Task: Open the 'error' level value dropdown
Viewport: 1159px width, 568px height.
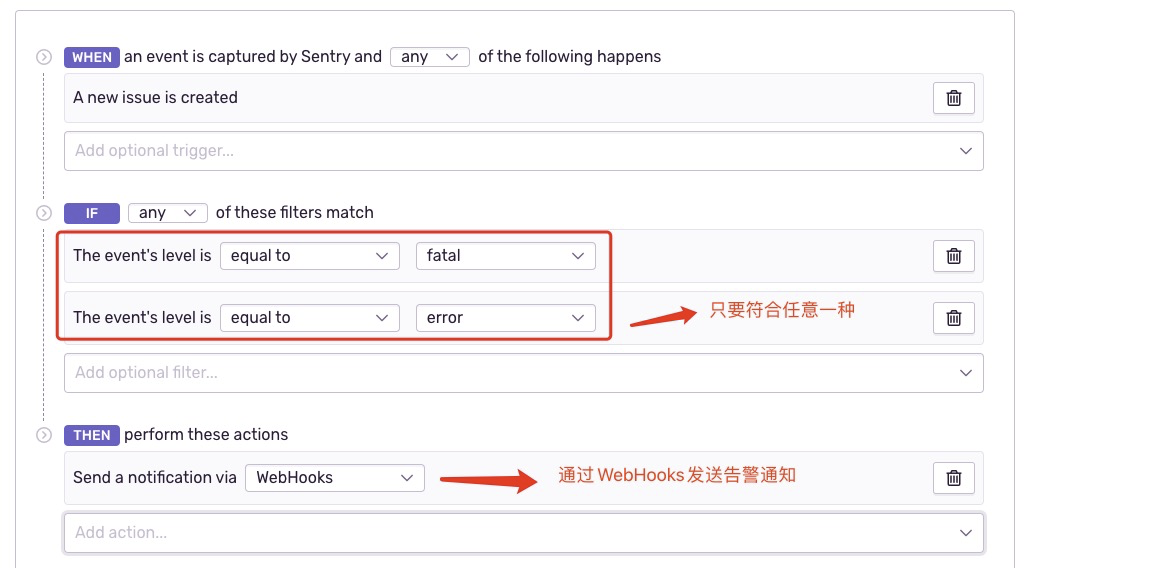Action: pyautogui.click(x=505, y=318)
